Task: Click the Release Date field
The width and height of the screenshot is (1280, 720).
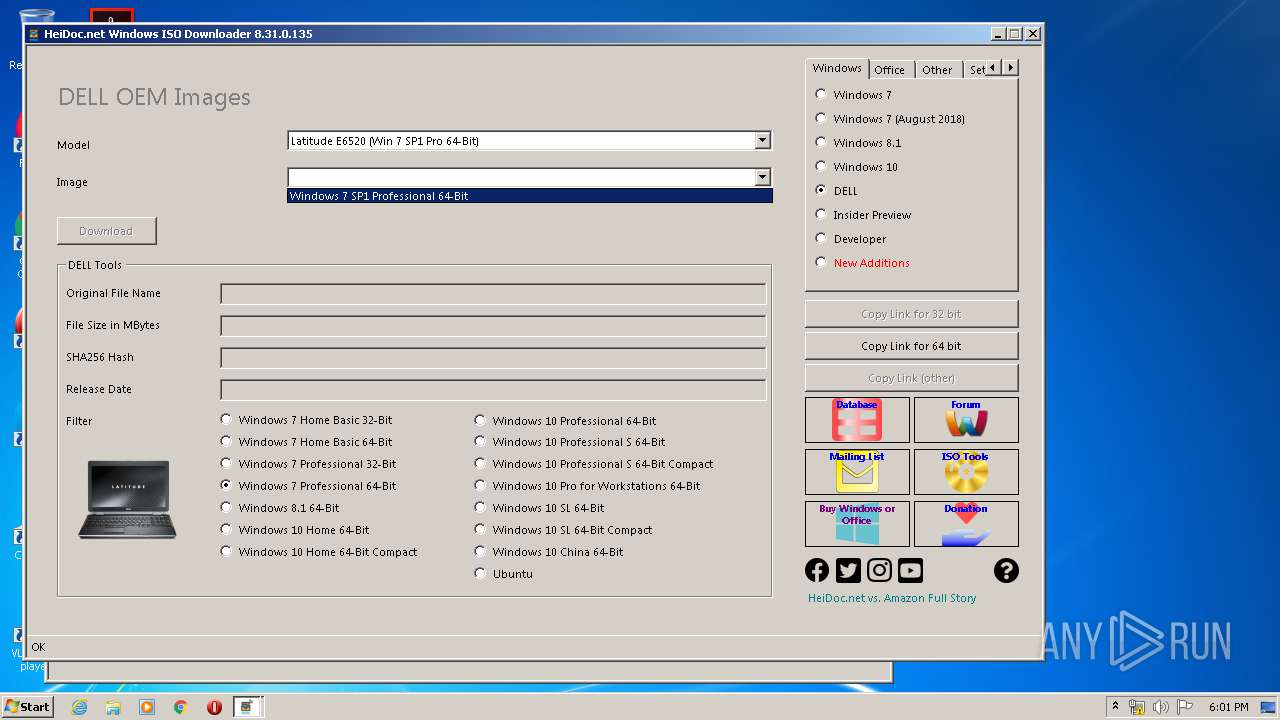Action: 493,390
